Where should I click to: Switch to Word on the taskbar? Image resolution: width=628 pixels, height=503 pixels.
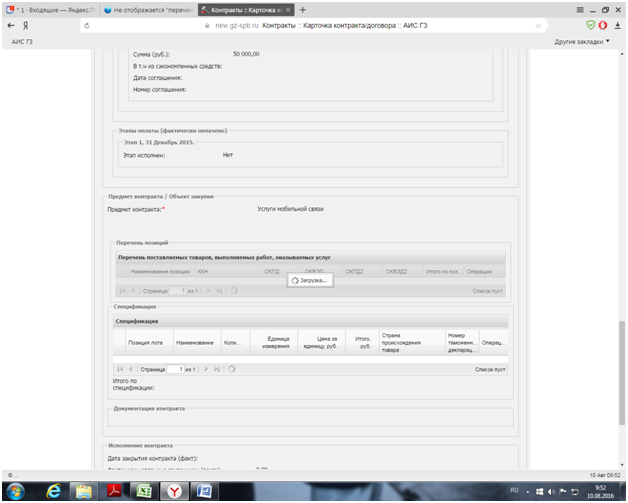point(204,491)
